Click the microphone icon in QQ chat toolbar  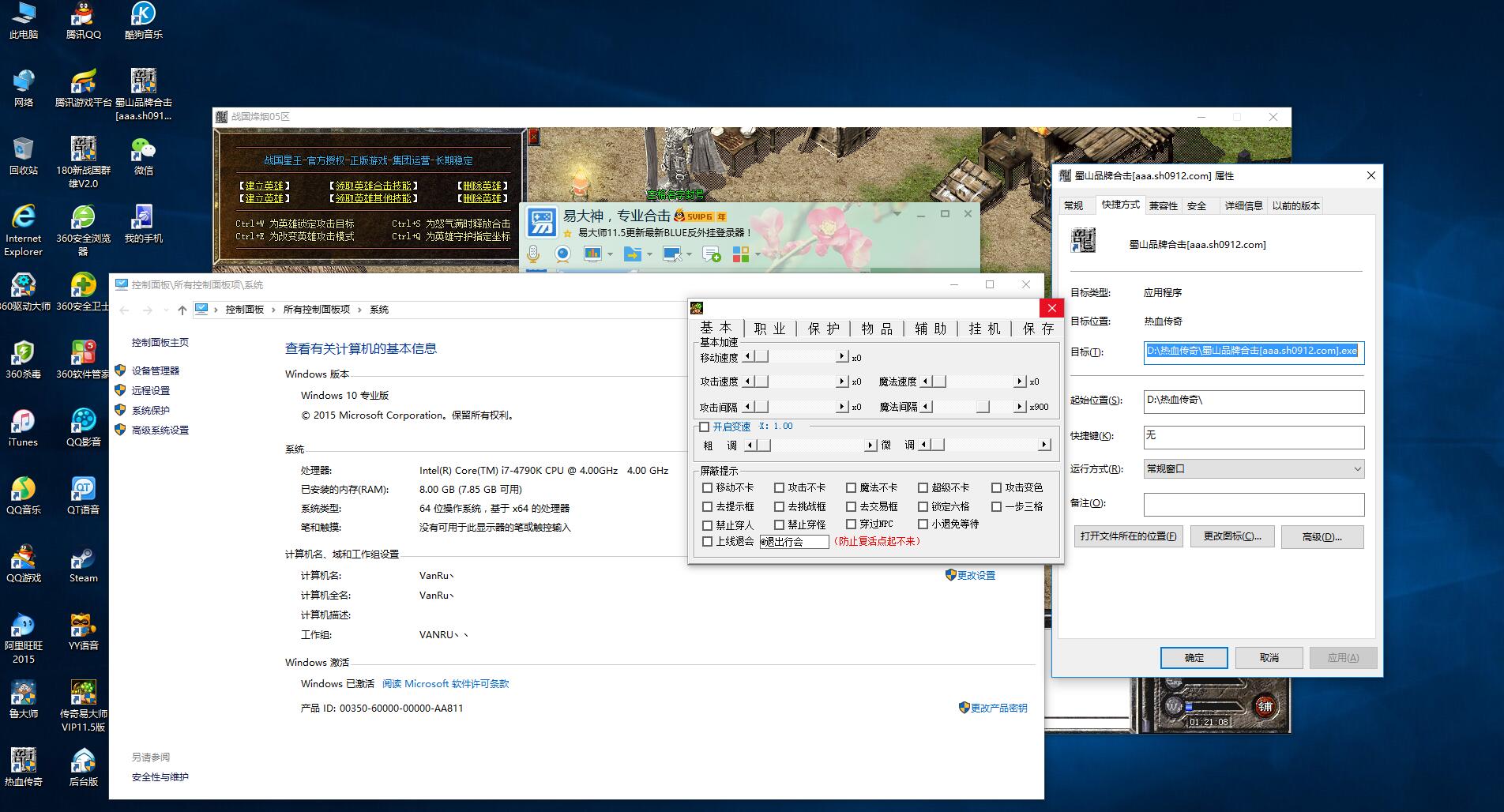coord(533,254)
